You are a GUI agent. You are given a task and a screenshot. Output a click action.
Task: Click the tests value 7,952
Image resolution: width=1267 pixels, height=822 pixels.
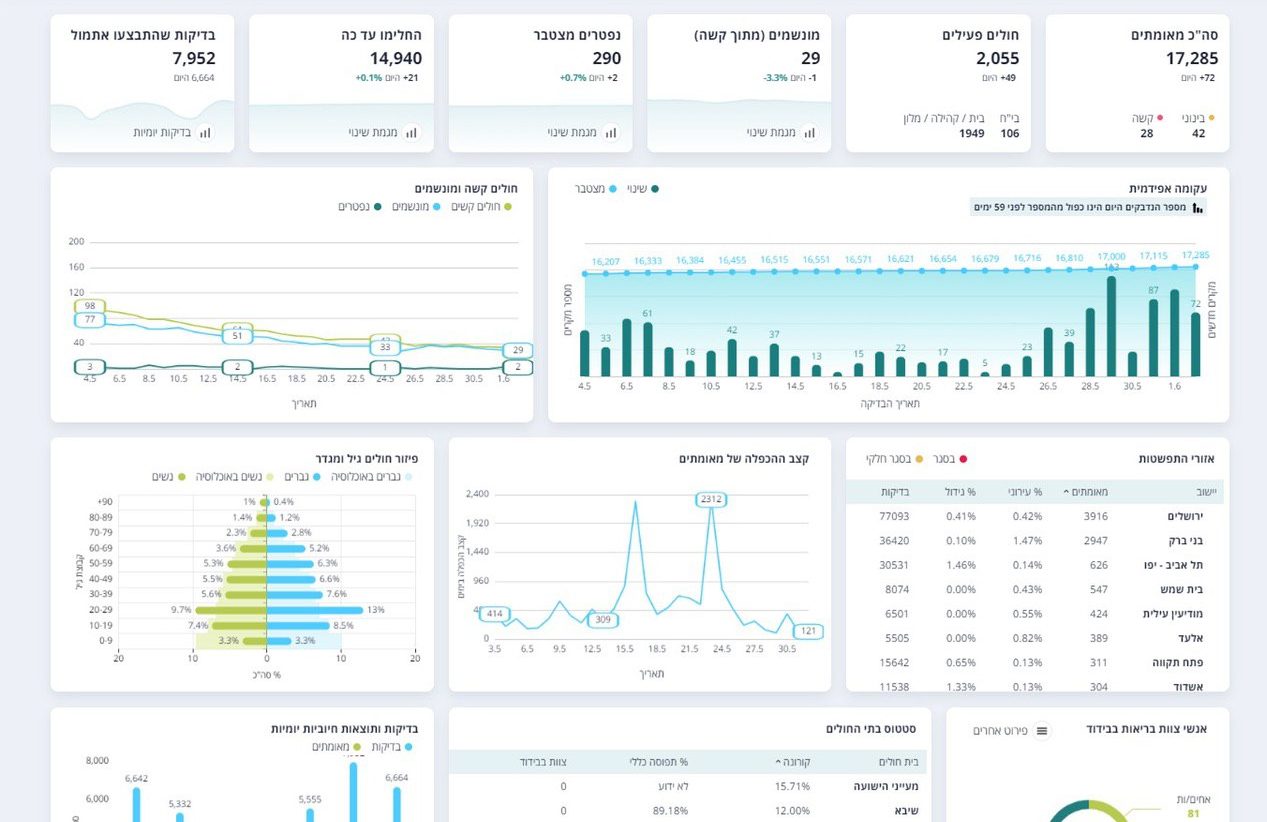coord(194,59)
